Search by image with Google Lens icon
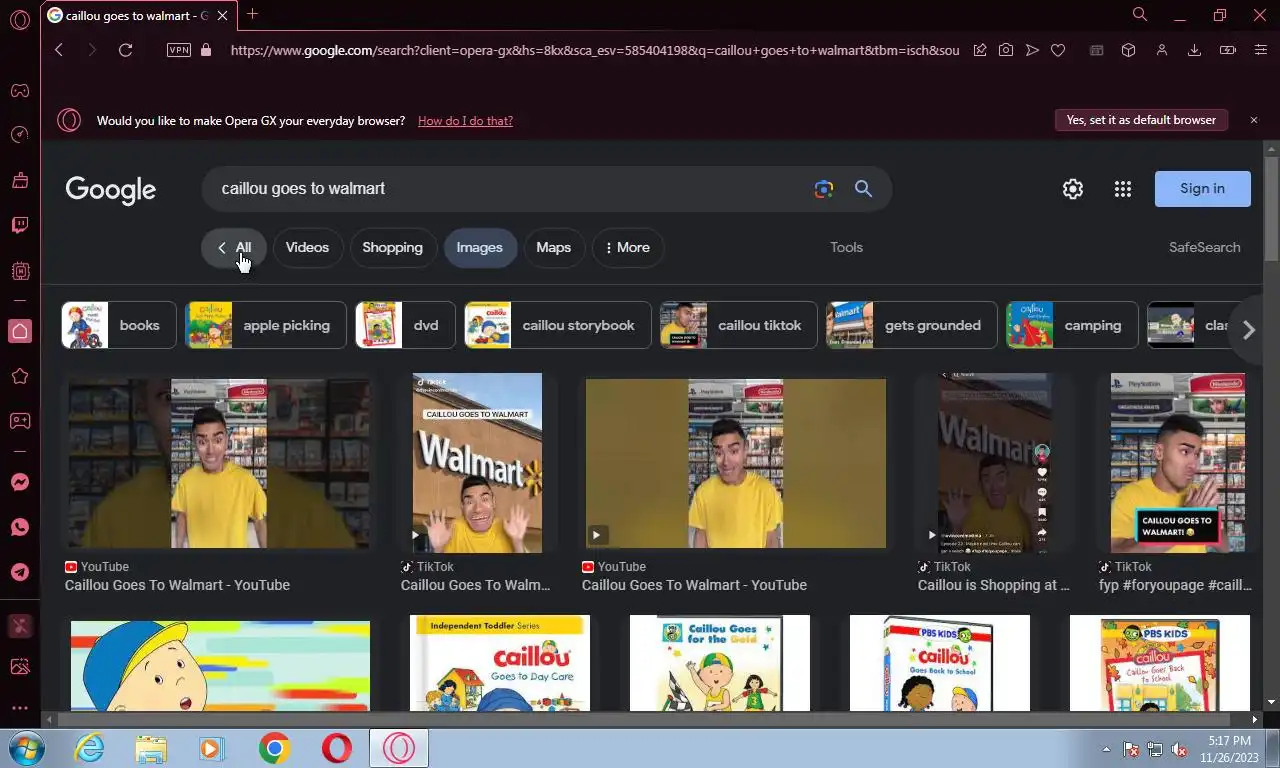 point(823,189)
